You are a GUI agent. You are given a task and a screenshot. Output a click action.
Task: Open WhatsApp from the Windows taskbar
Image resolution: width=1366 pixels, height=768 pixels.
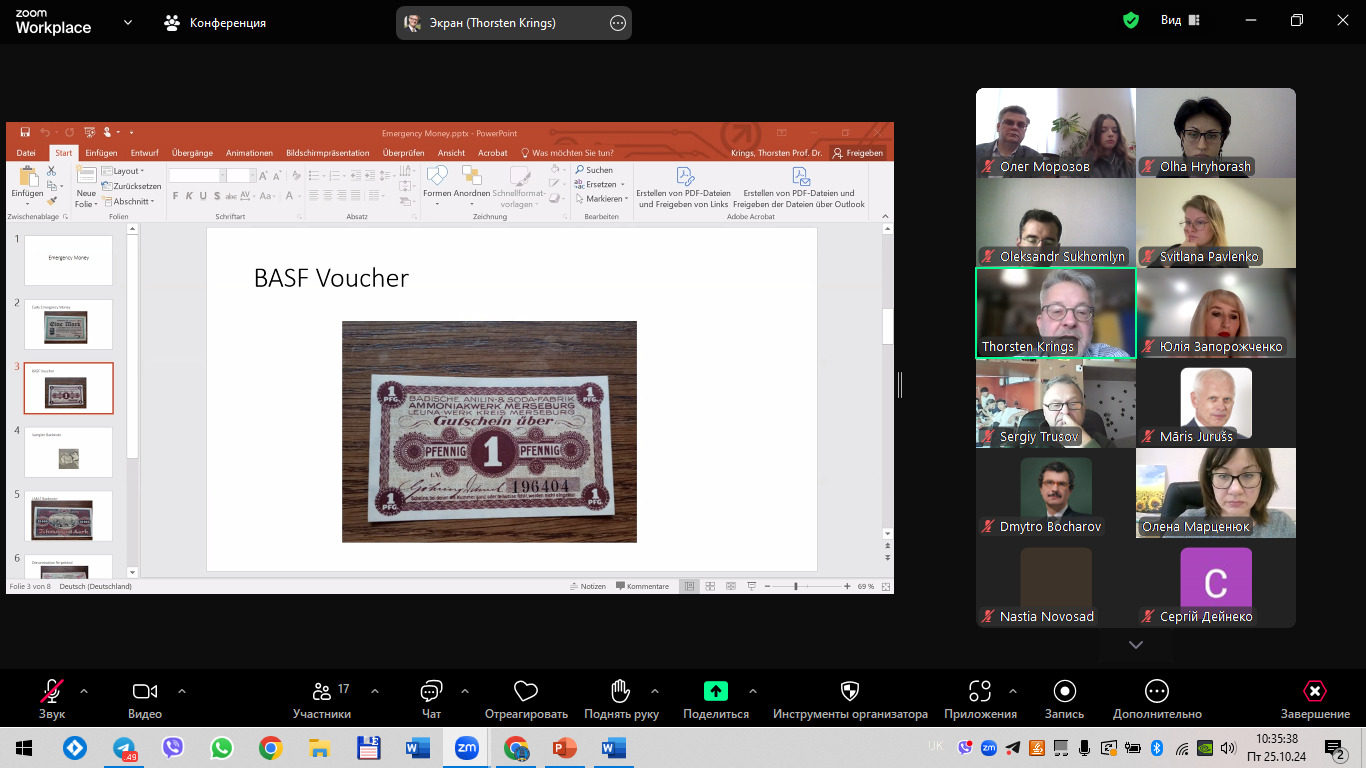point(221,747)
